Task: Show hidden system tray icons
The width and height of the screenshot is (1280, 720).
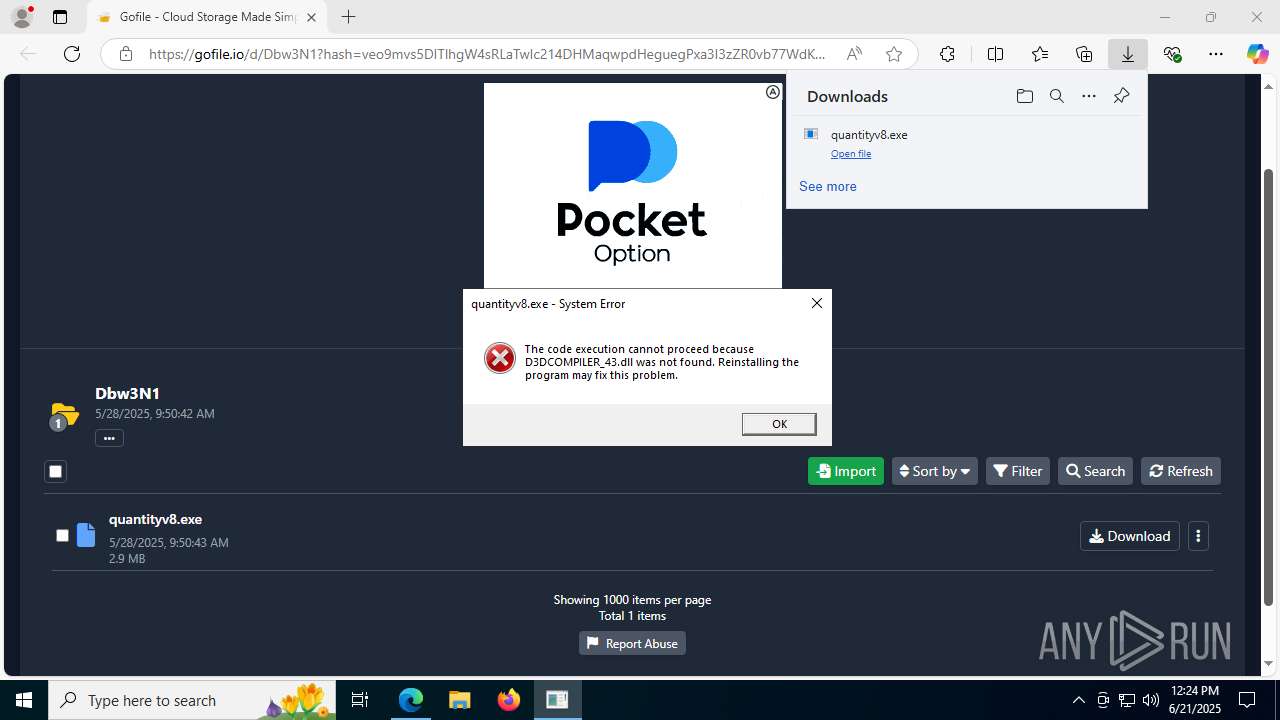Action: point(1078,700)
